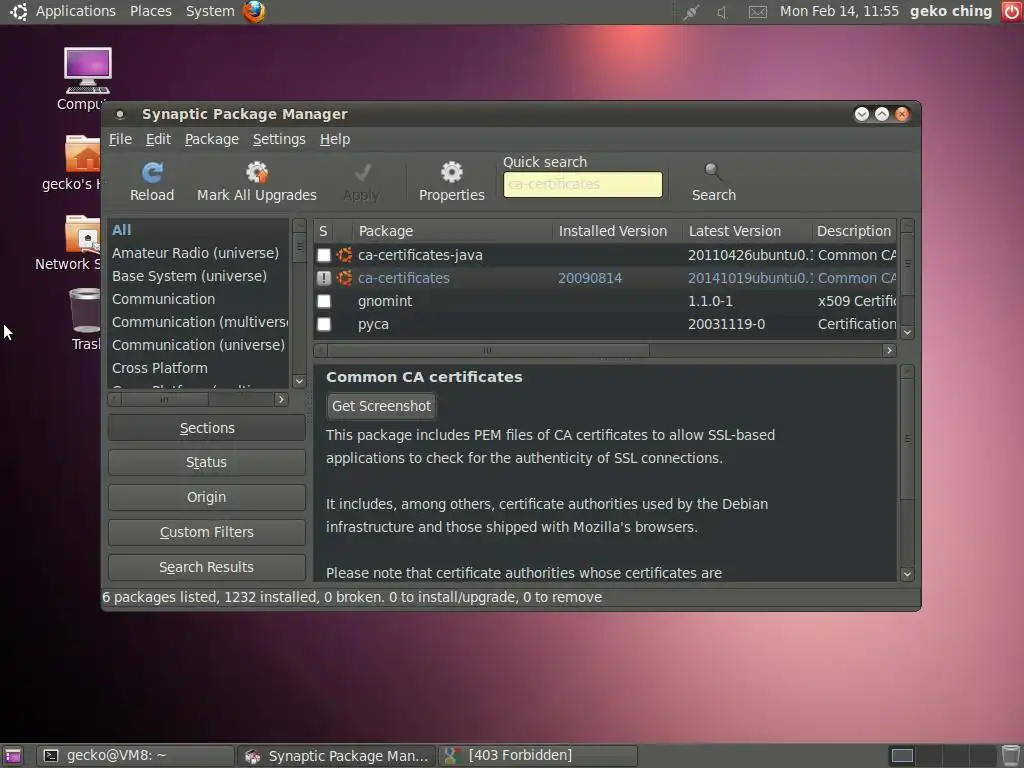
Task: Select Amateur Radio (universe) category
Action: 199,253
